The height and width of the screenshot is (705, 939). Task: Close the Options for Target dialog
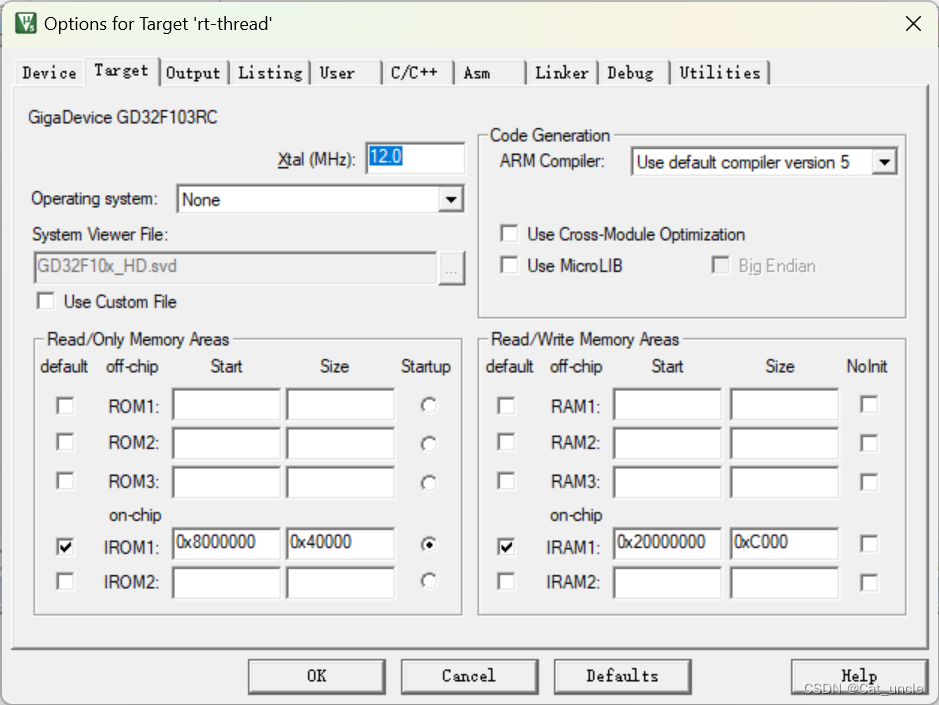[913, 23]
